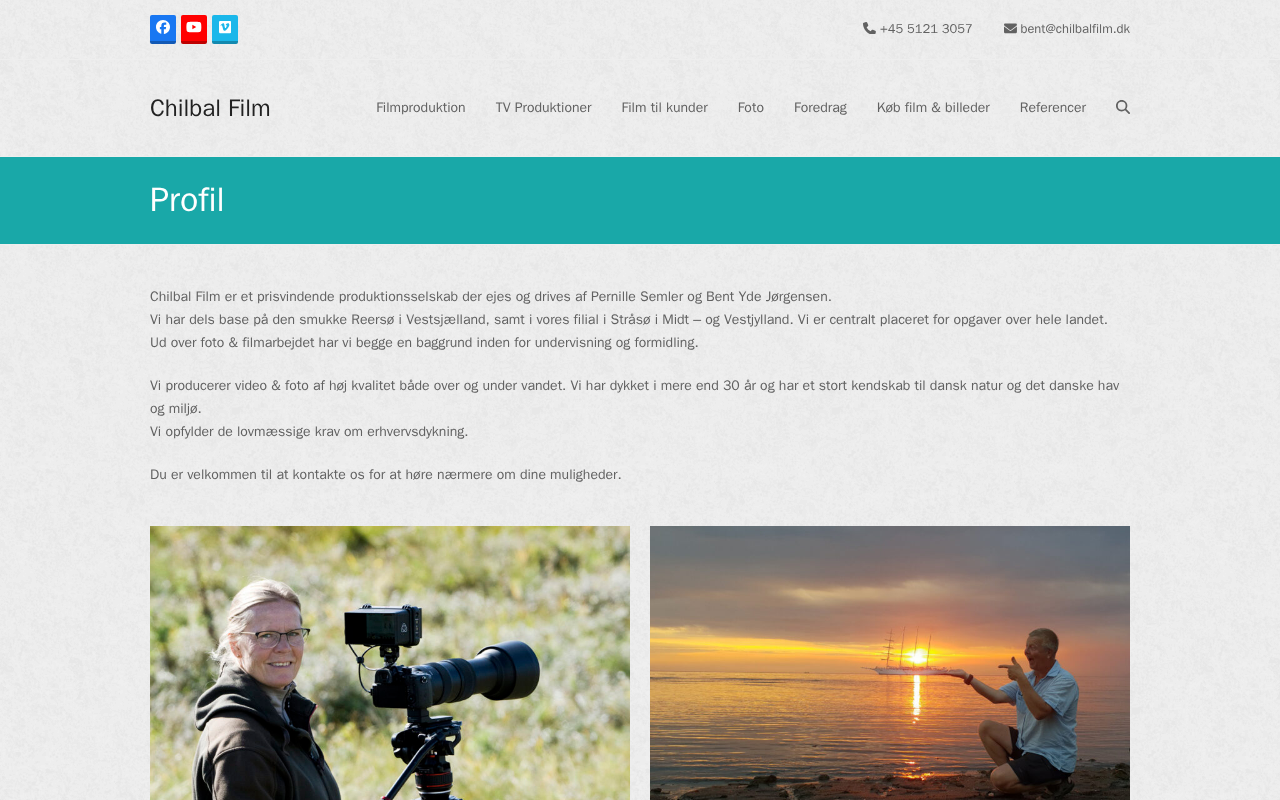Screen dimensions: 1280x800
Task: Click the search magnifier icon
Action: point(1123,107)
